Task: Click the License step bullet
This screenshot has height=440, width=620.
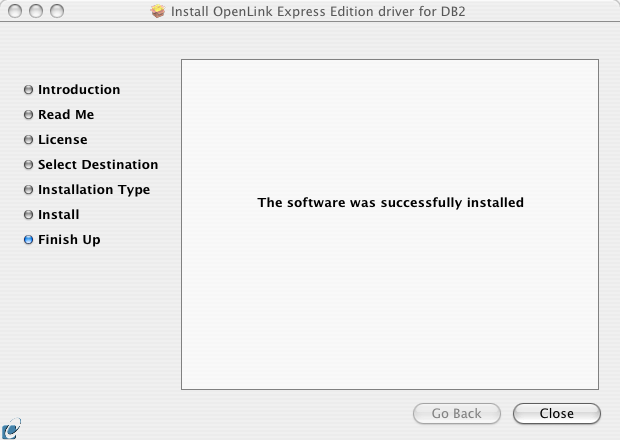Action: click(x=28, y=140)
